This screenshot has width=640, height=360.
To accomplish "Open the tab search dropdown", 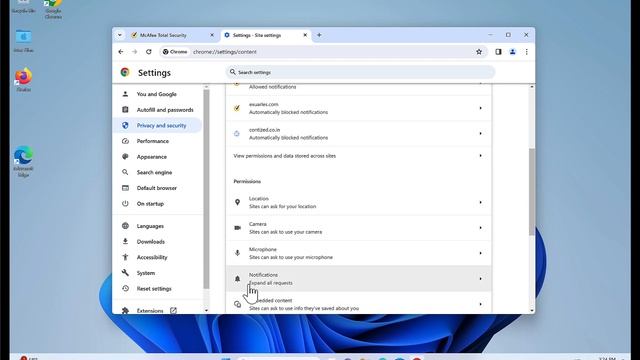I will point(120,35).
